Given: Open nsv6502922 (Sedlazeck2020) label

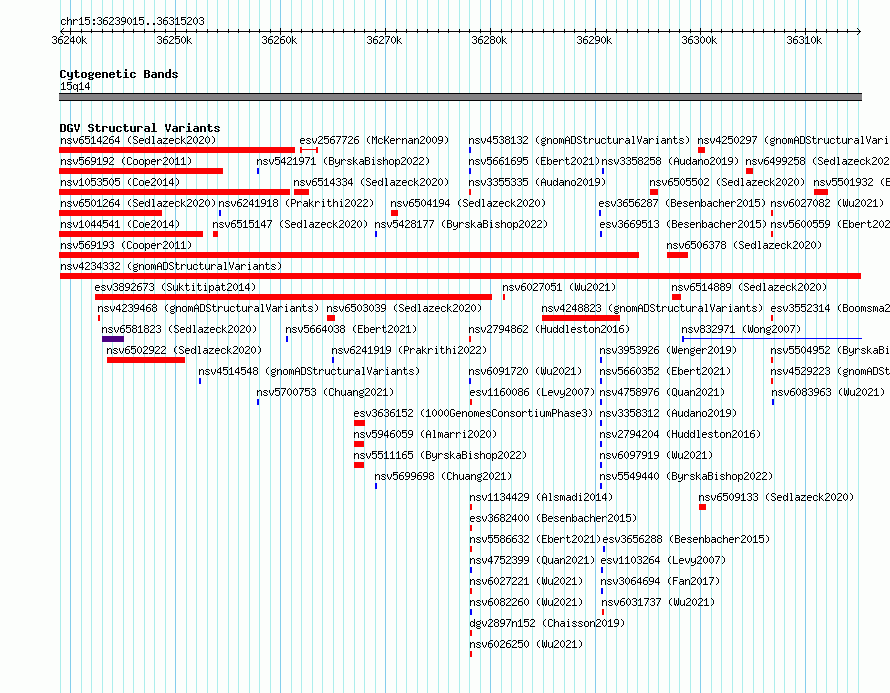Looking at the screenshot, I should point(184,350).
